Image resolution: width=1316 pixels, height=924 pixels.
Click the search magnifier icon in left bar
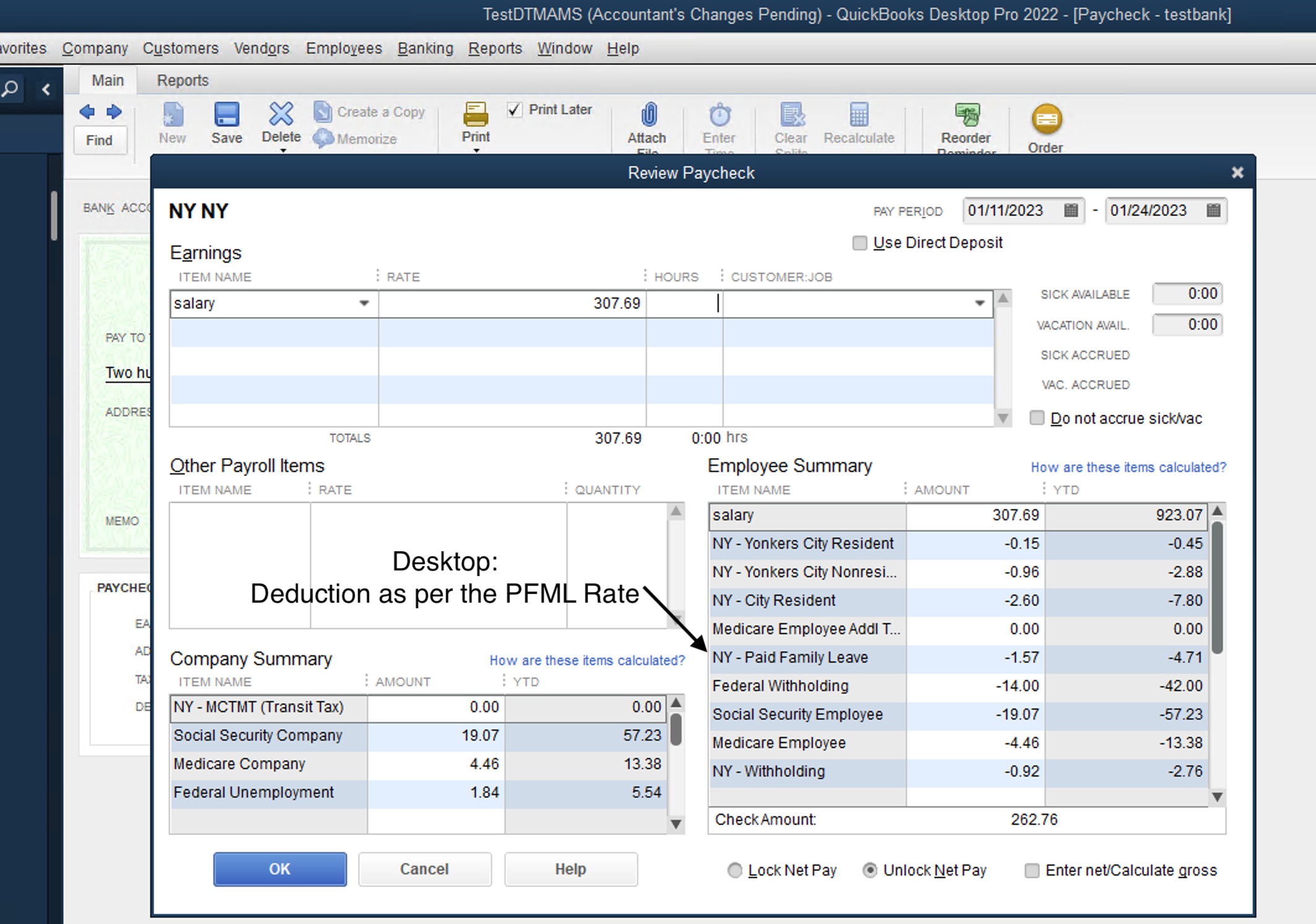[11, 89]
